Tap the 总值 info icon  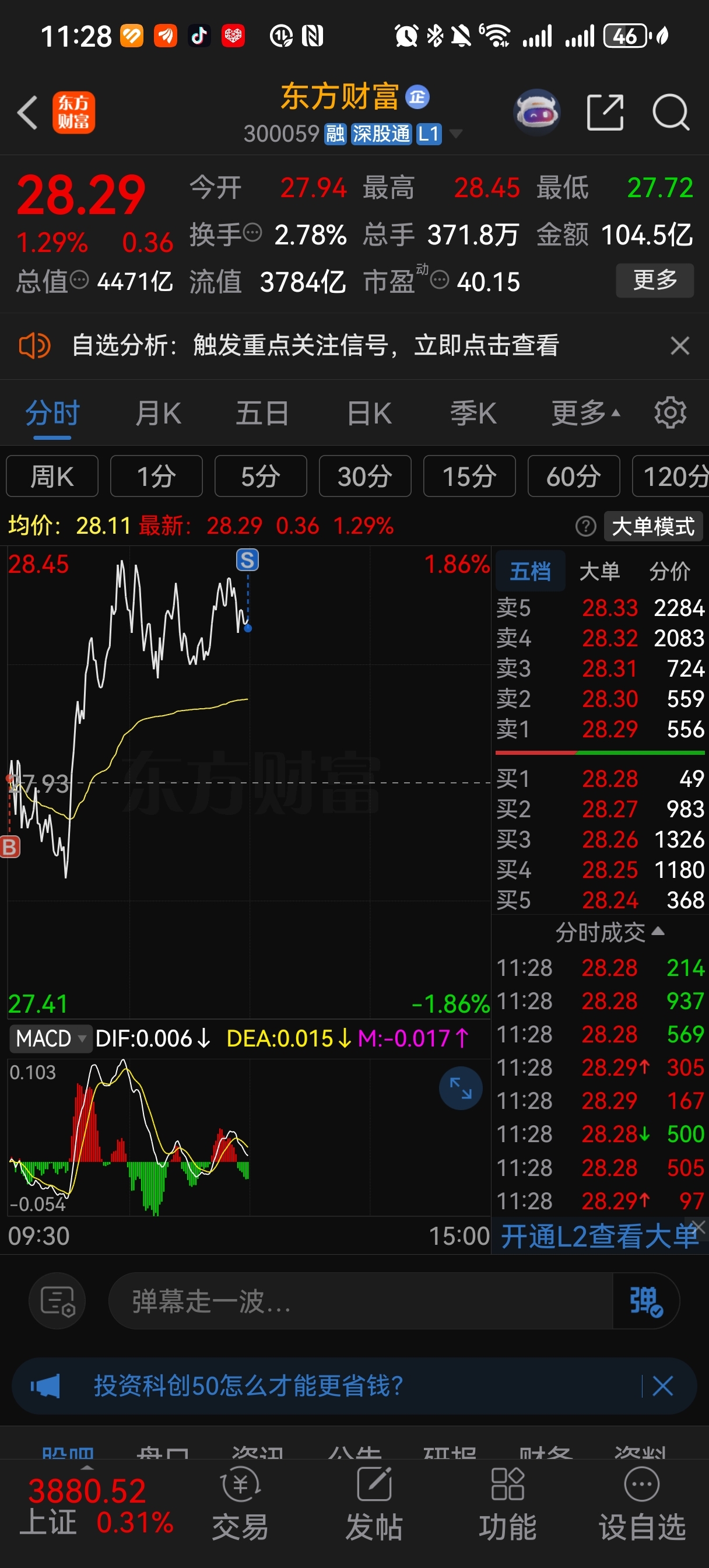79,280
